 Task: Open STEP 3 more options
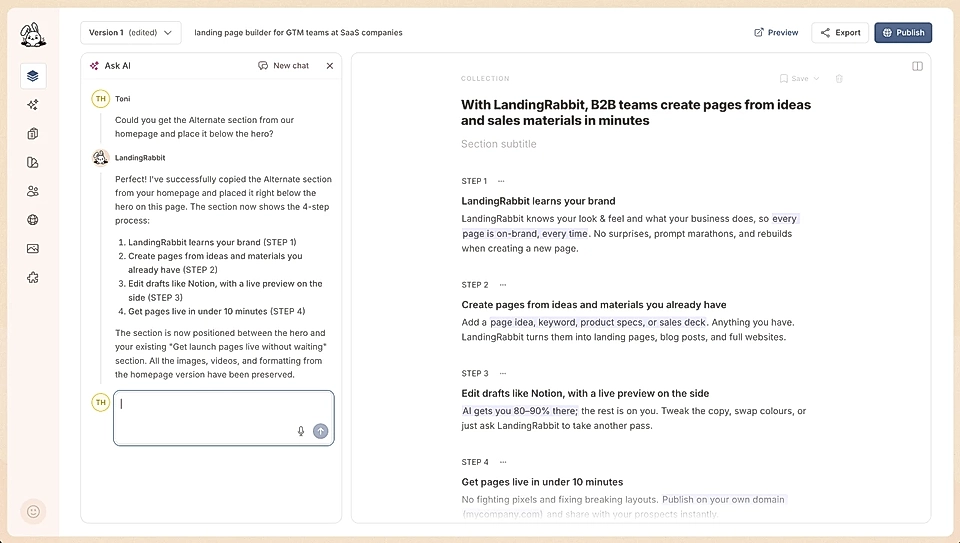click(x=503, y=373)
